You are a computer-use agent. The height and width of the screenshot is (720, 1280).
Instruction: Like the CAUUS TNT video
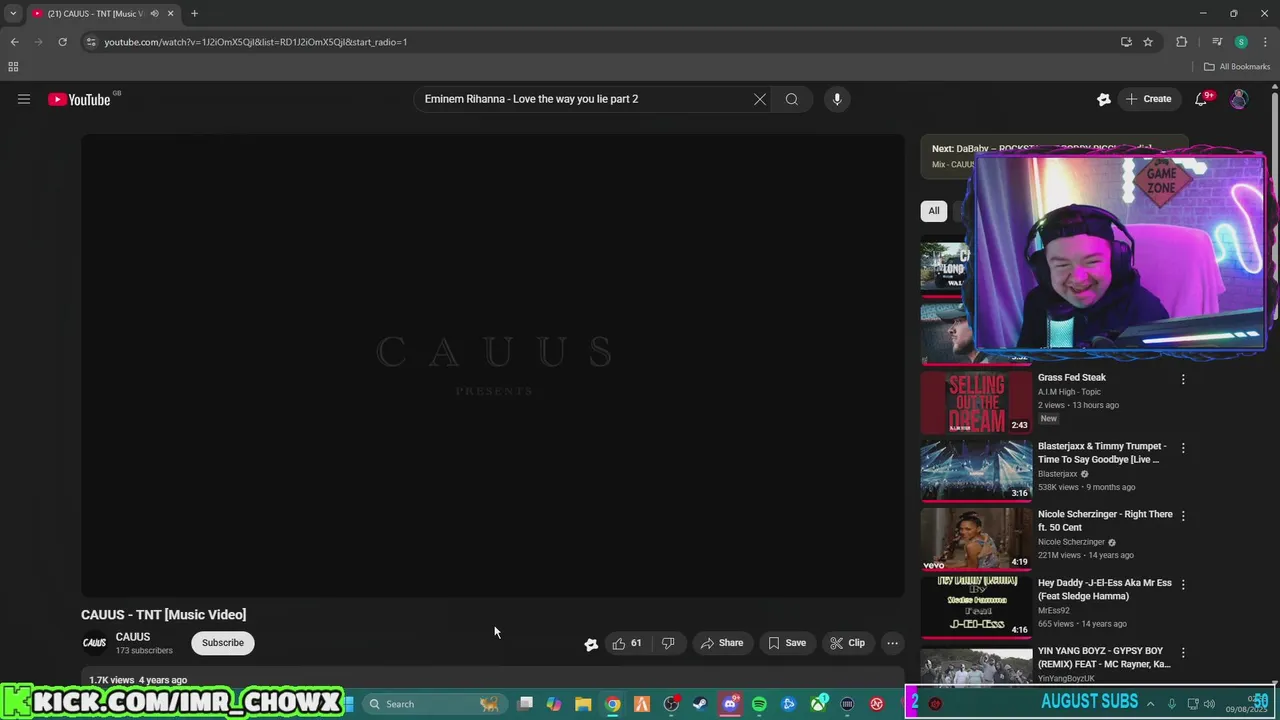[627, 643]
